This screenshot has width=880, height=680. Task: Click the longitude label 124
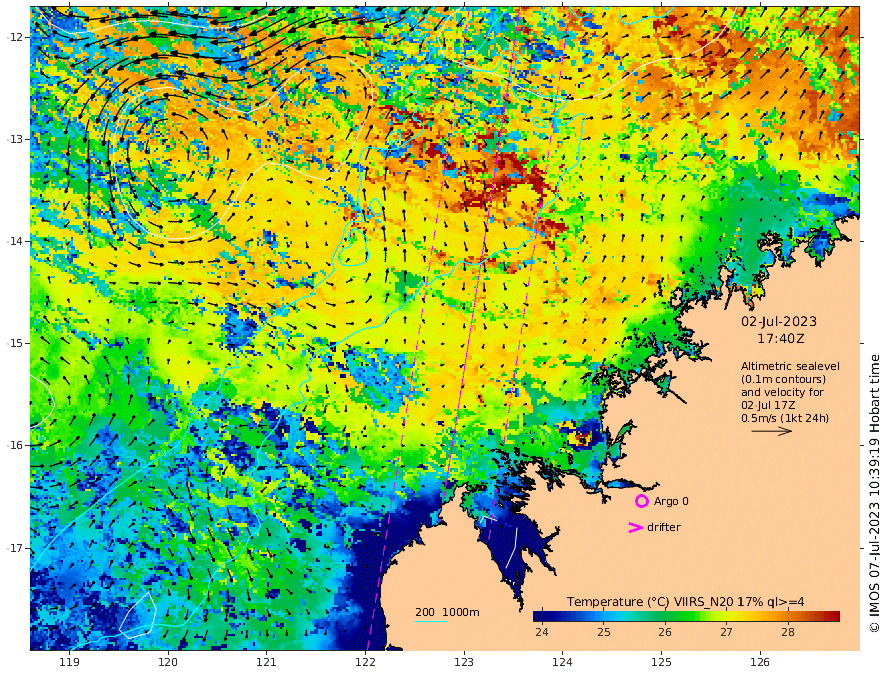563,663
